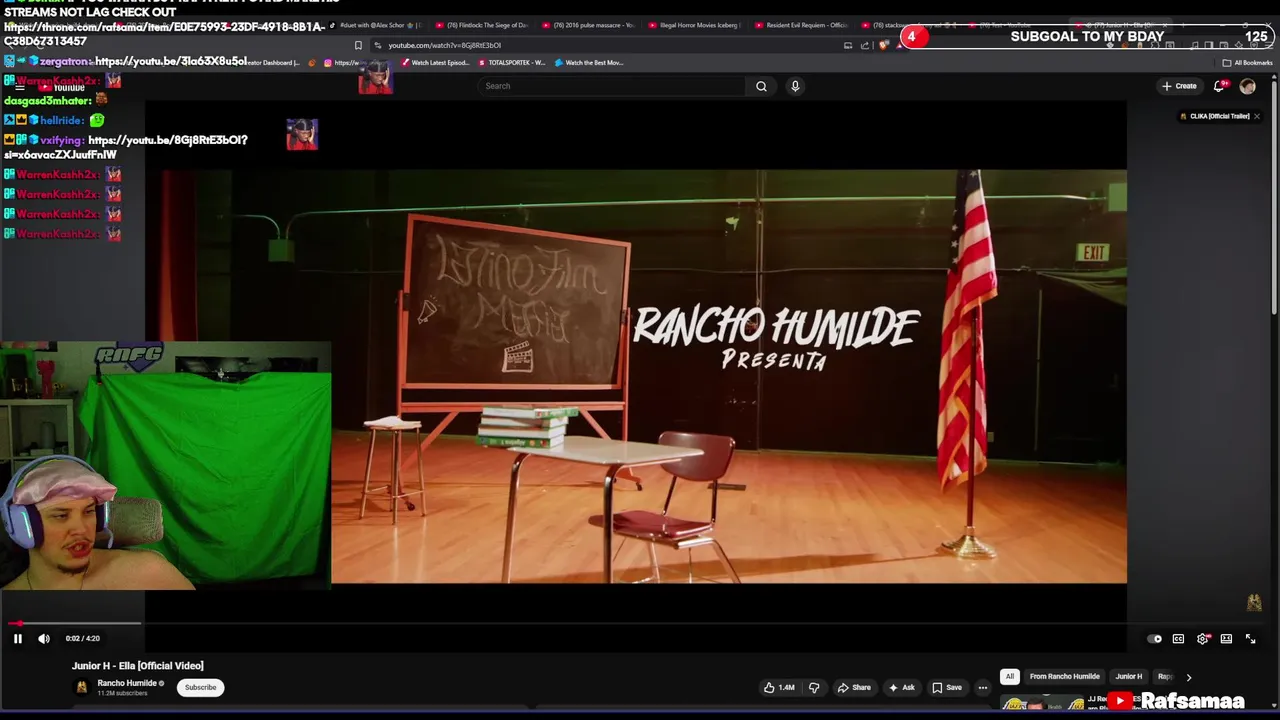Like the video (1.4M thumbs up)

click(x=780, y=687)
